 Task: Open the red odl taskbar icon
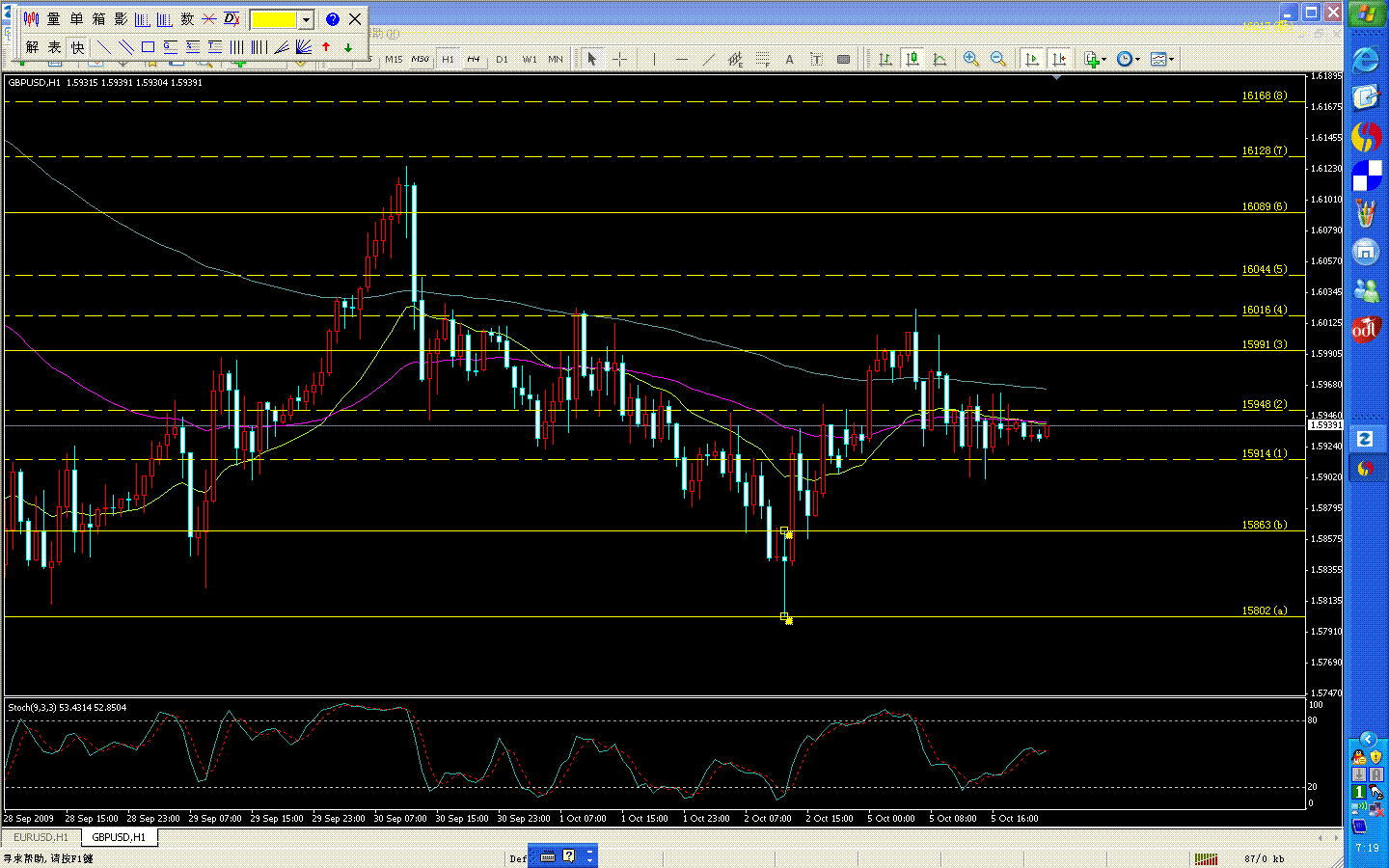[x=1366, y=330]
